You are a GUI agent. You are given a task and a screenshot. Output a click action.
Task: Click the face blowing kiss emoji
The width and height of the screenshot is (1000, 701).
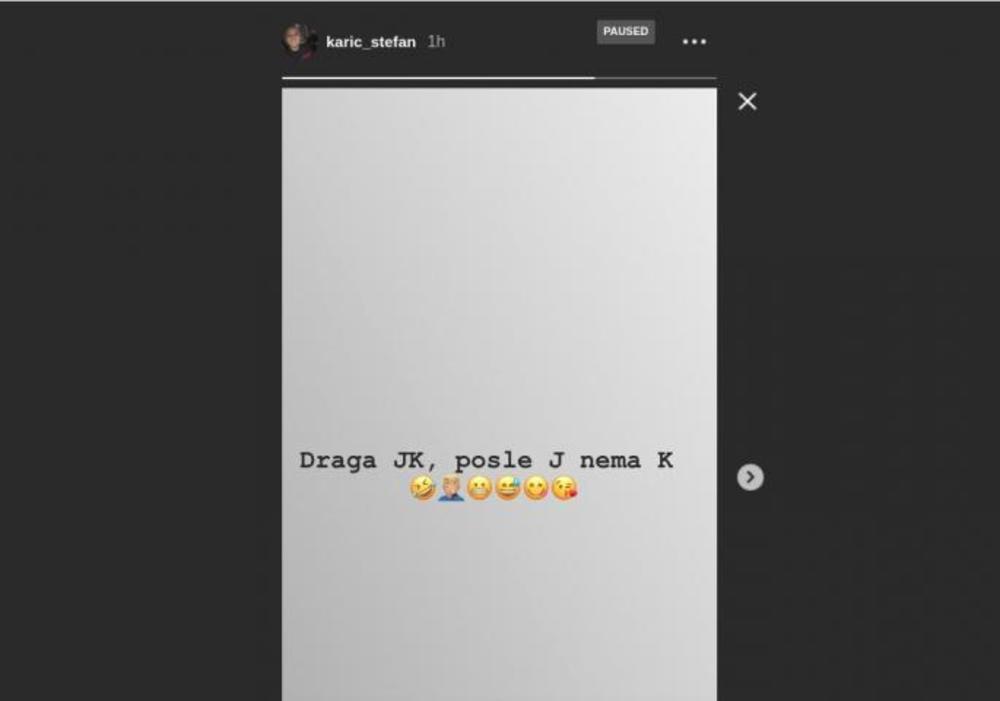[564, 488]
